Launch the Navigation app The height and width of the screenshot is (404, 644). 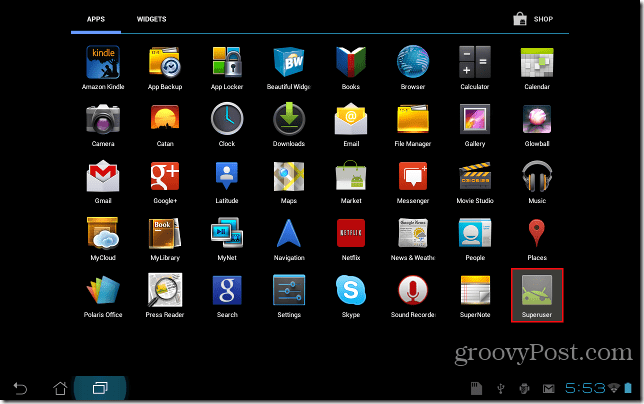point(289,239)
